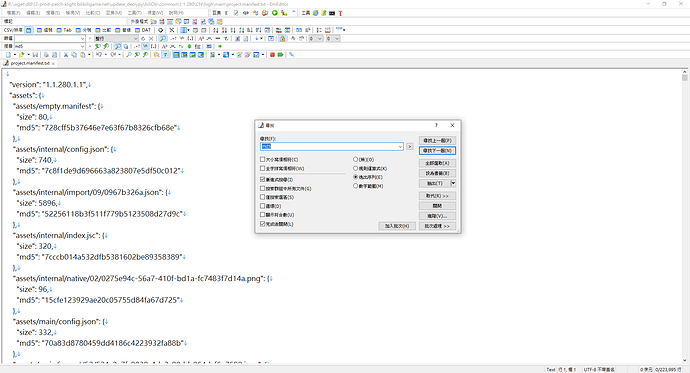Click the Replace (R) >> button
The width and height of the screenshot is (690, 373).
(437, 196)
